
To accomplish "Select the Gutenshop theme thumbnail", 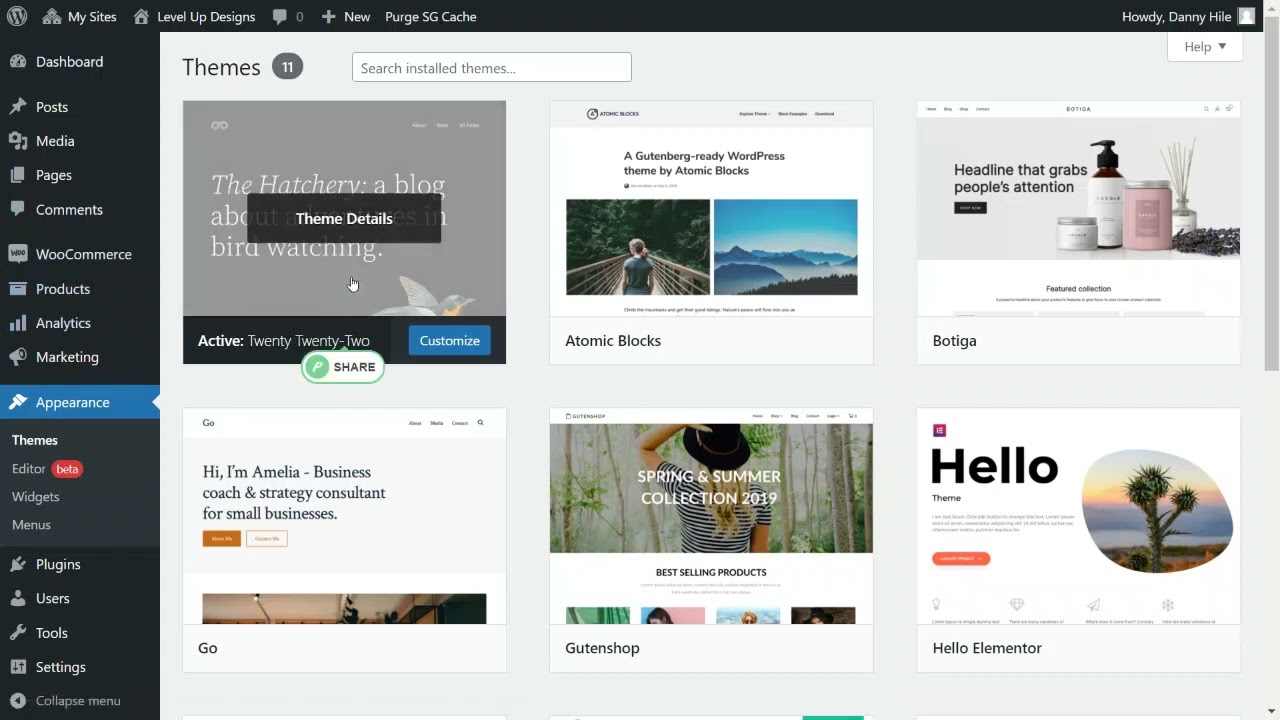I will [711, 516].
